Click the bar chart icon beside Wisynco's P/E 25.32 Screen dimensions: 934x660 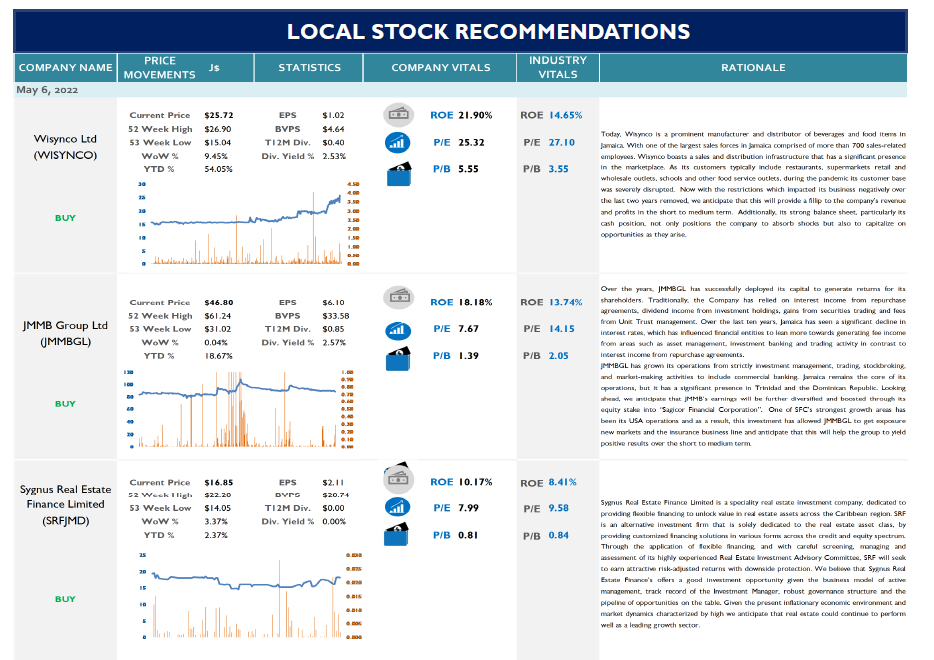pyautogui.click(x=398, y=142)
